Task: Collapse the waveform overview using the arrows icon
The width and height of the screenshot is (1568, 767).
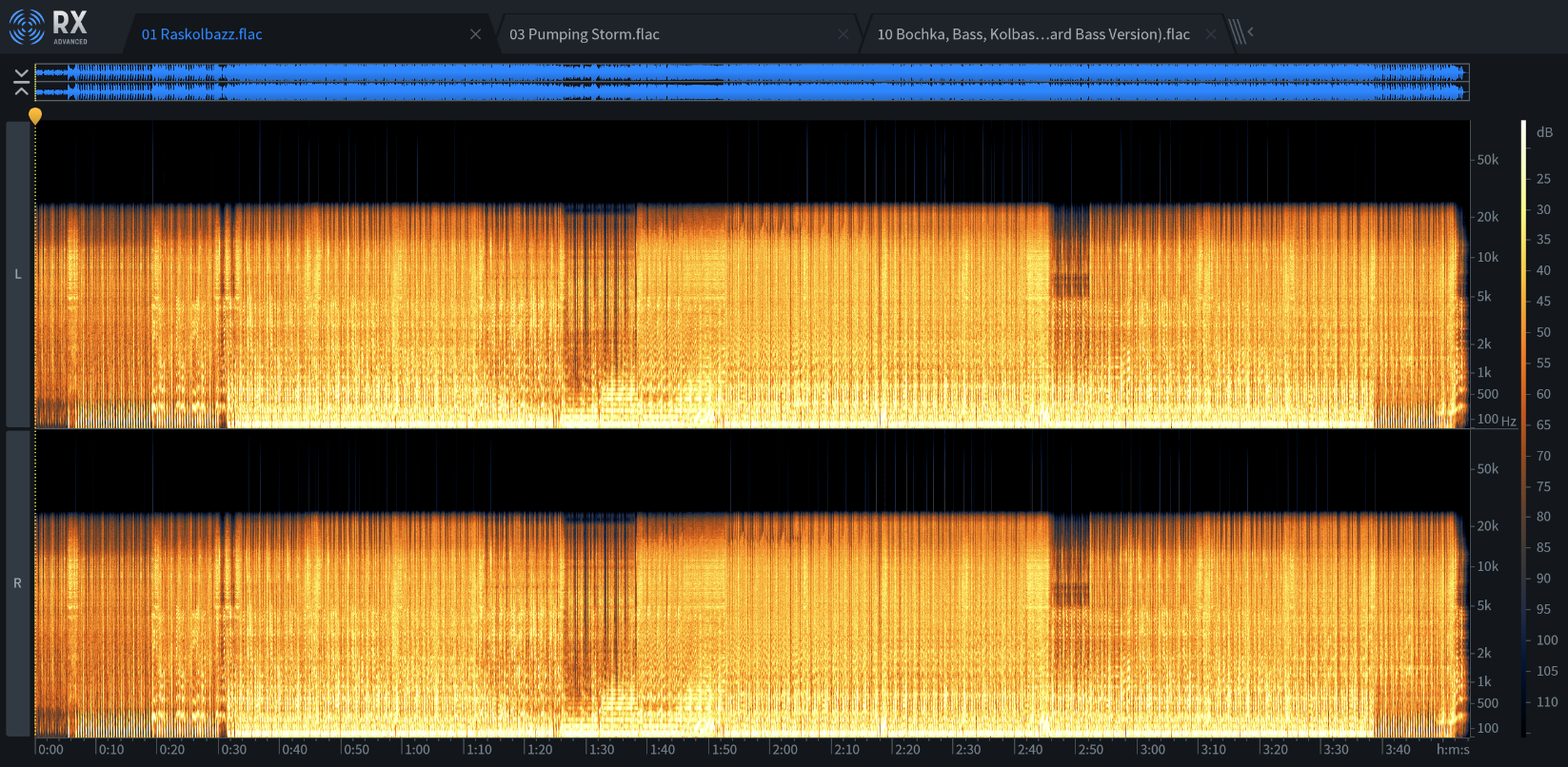Action: point(21,82)
